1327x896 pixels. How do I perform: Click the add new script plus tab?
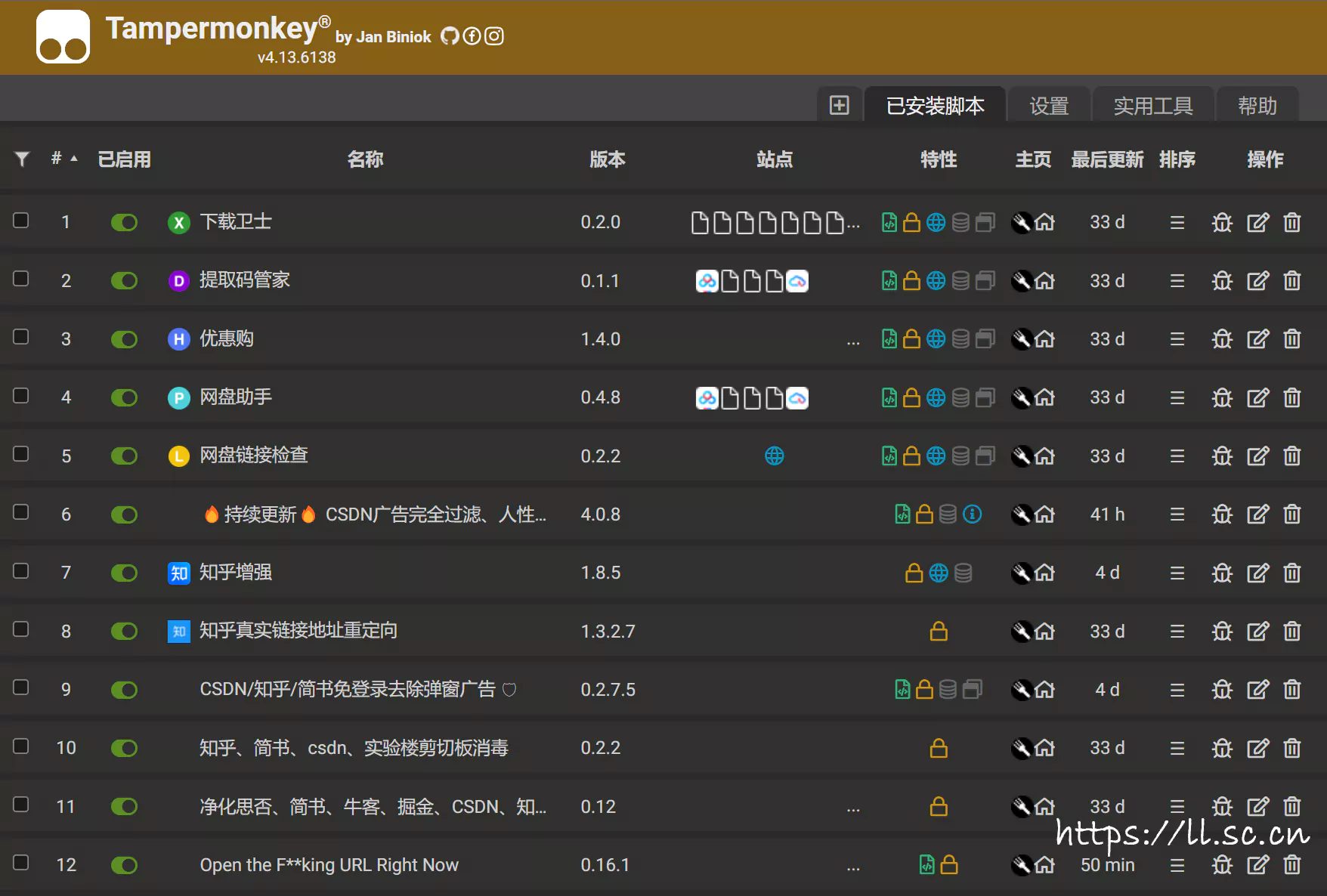tap(839, 105)
